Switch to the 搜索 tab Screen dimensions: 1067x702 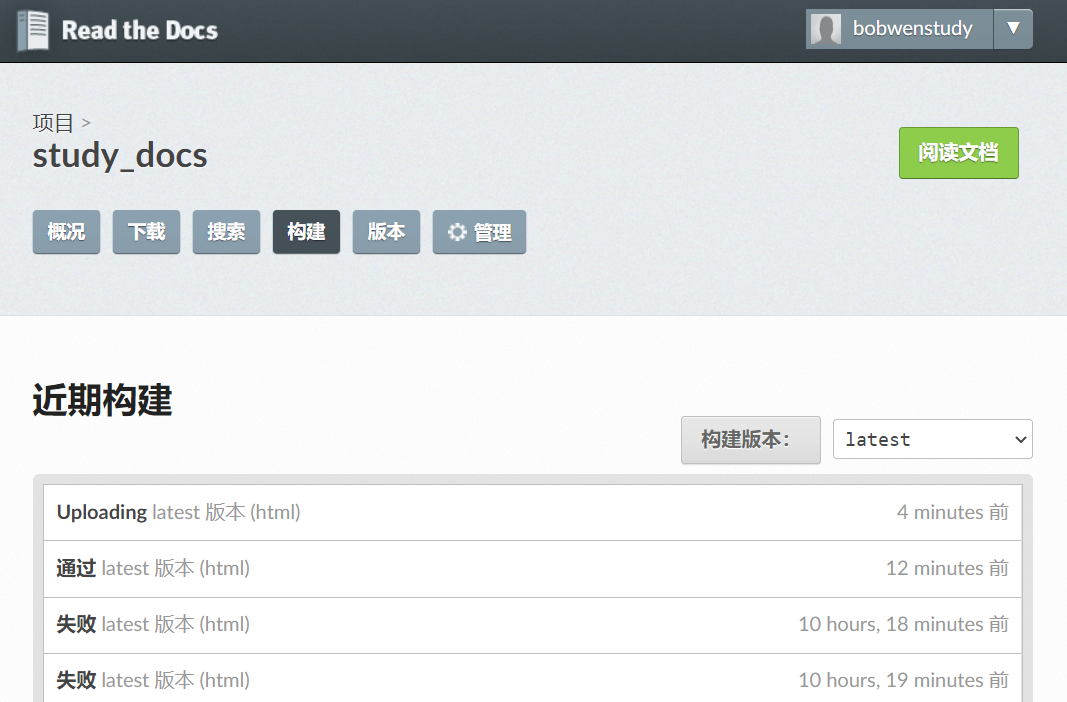point(226,232)
